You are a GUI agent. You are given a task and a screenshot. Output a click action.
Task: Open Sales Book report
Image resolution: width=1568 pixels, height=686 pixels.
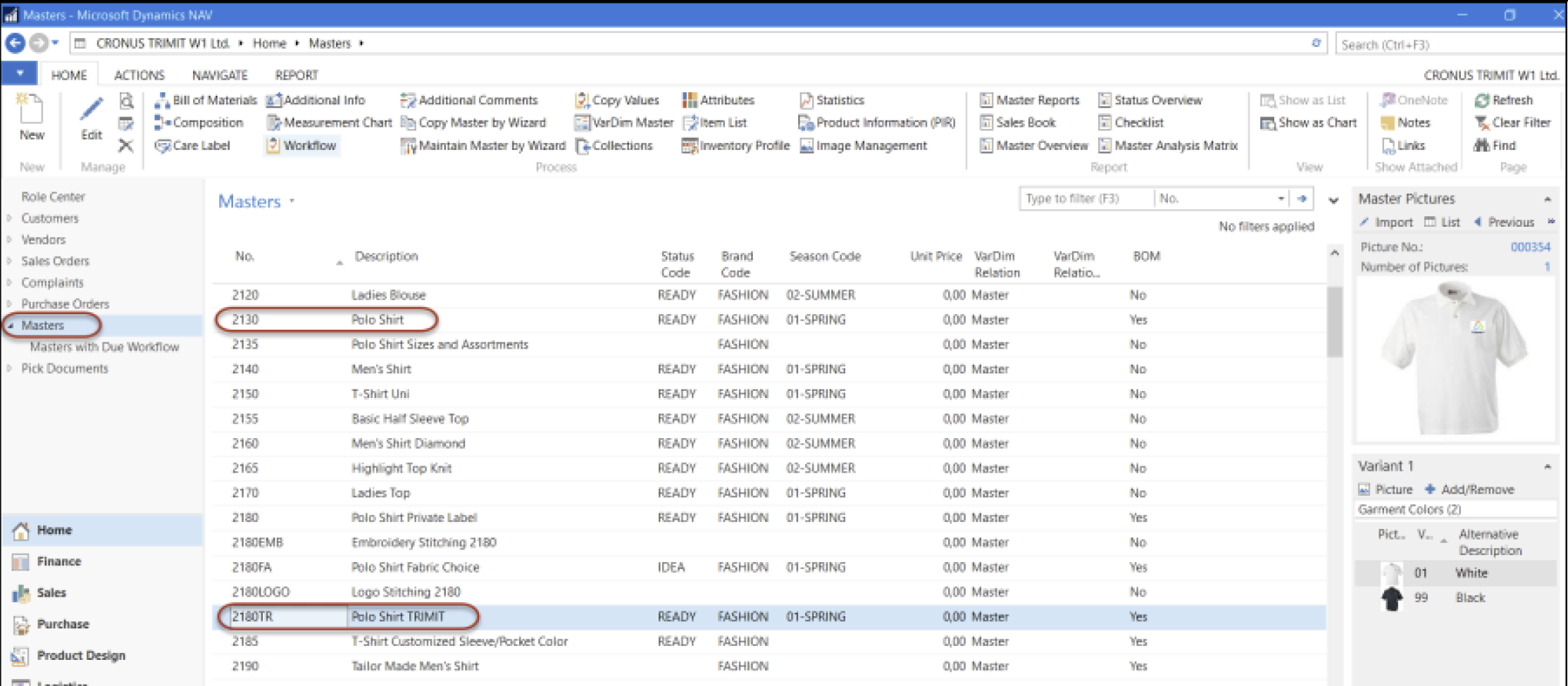click(x=1018, y=123)
